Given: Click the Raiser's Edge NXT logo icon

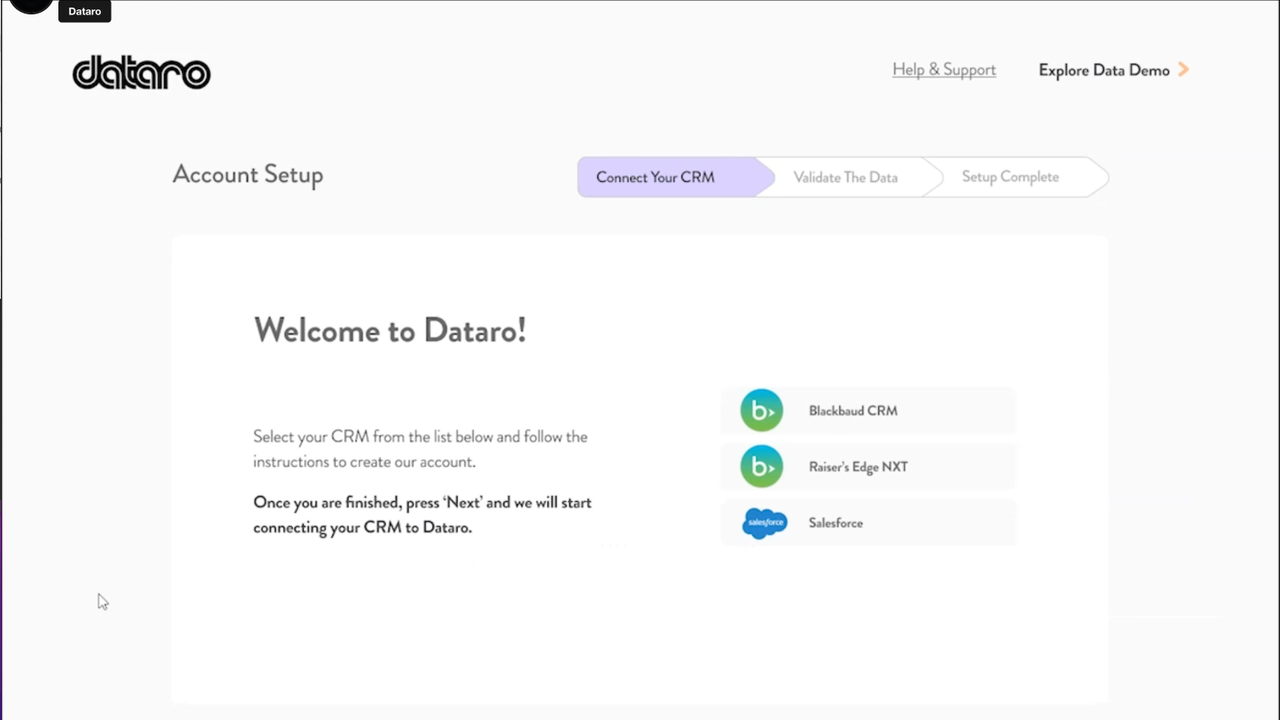Looking at the screenshot, I should pos(762,467).
